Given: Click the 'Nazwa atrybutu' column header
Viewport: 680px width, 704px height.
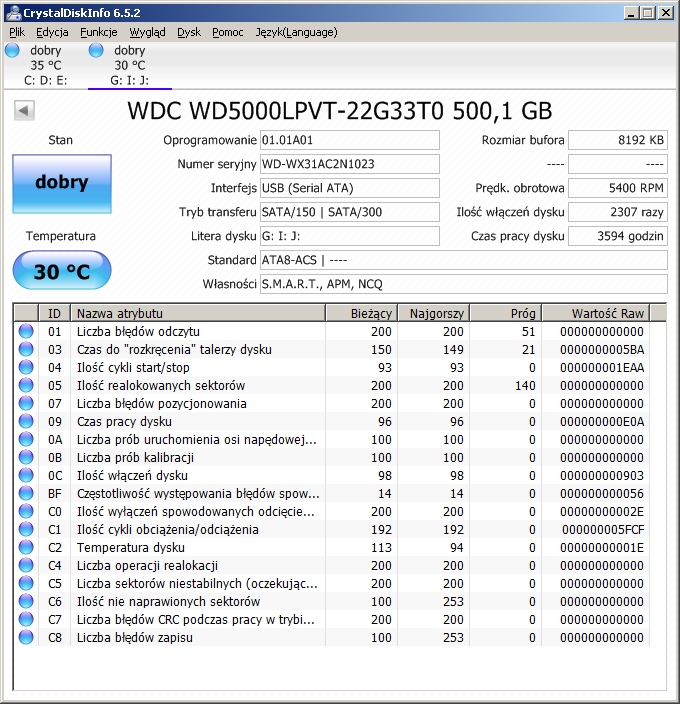Looking at the screenshot, I should pos(198,313).
